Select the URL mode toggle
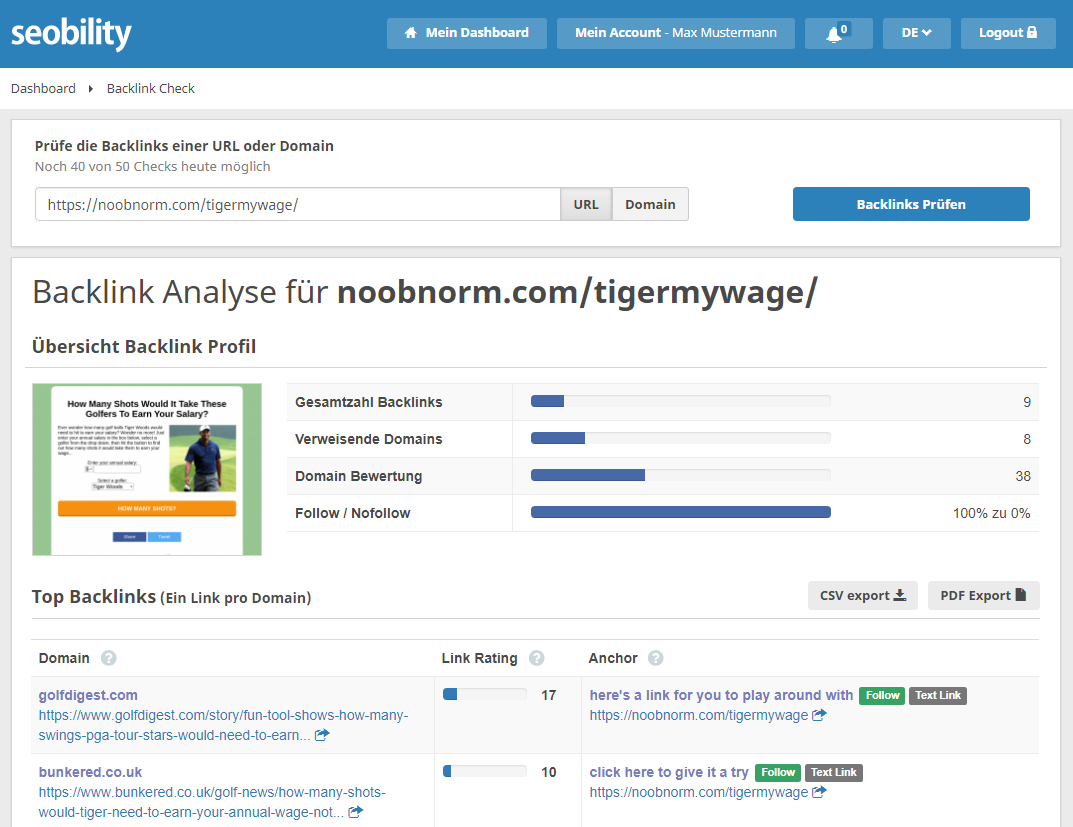The height and width of the screenshot is (827, 1073). (x=586, y=205)
